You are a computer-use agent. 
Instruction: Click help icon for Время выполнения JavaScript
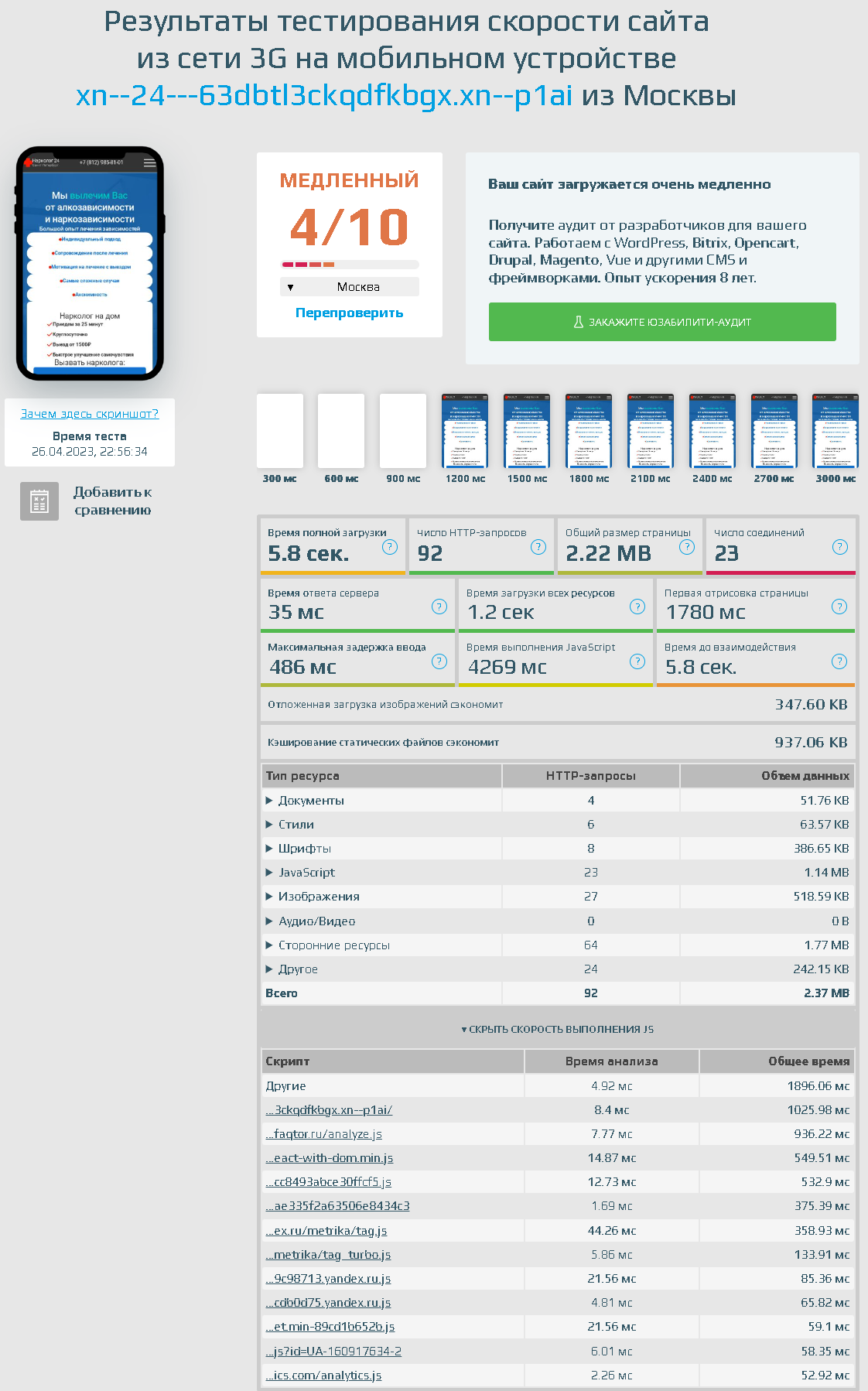(x=637, y=661)
